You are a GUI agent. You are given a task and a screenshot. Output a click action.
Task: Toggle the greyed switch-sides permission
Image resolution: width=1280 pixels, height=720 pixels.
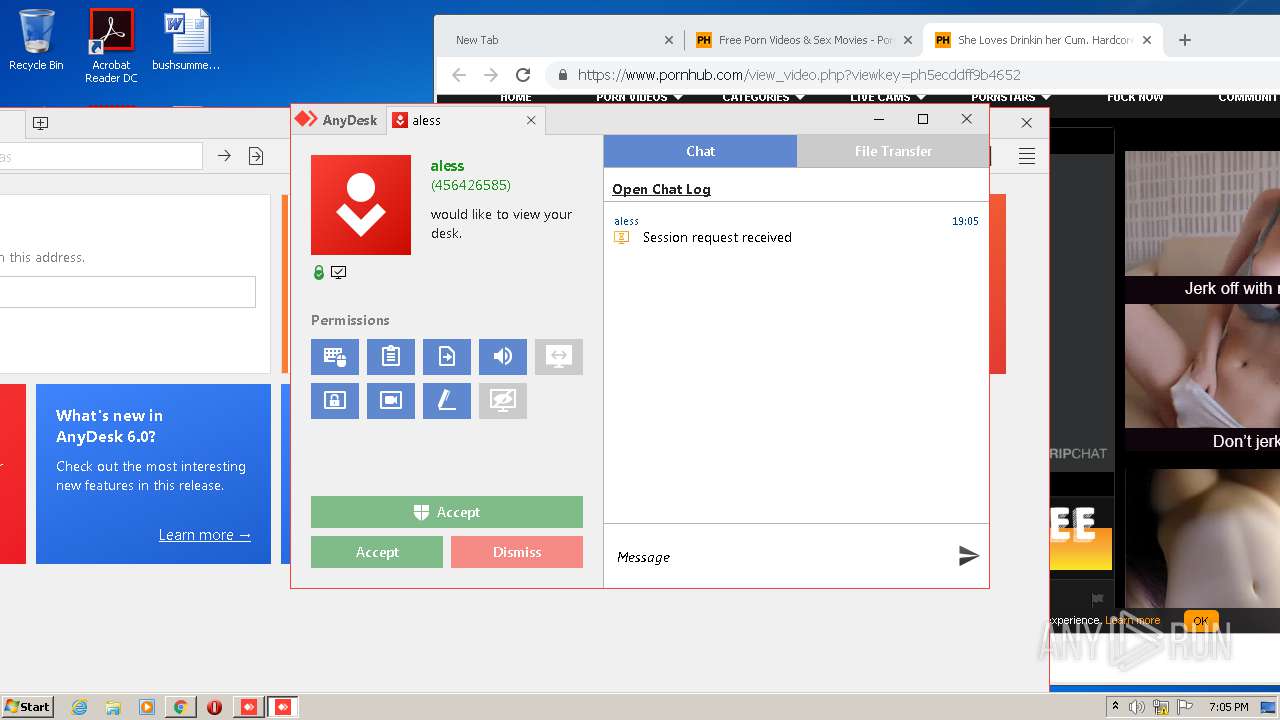[x=559, y=357]
